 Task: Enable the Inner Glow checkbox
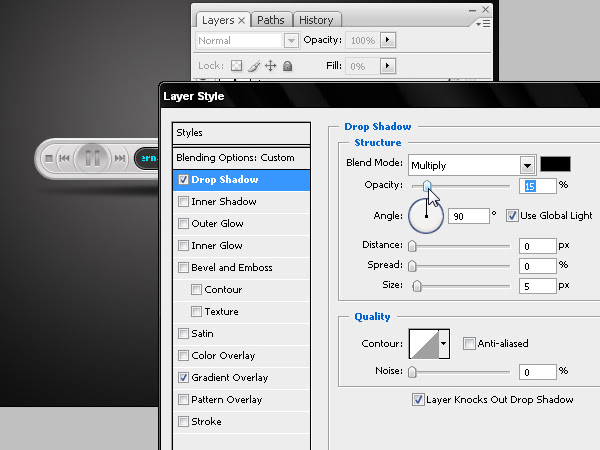coord(183,245)
